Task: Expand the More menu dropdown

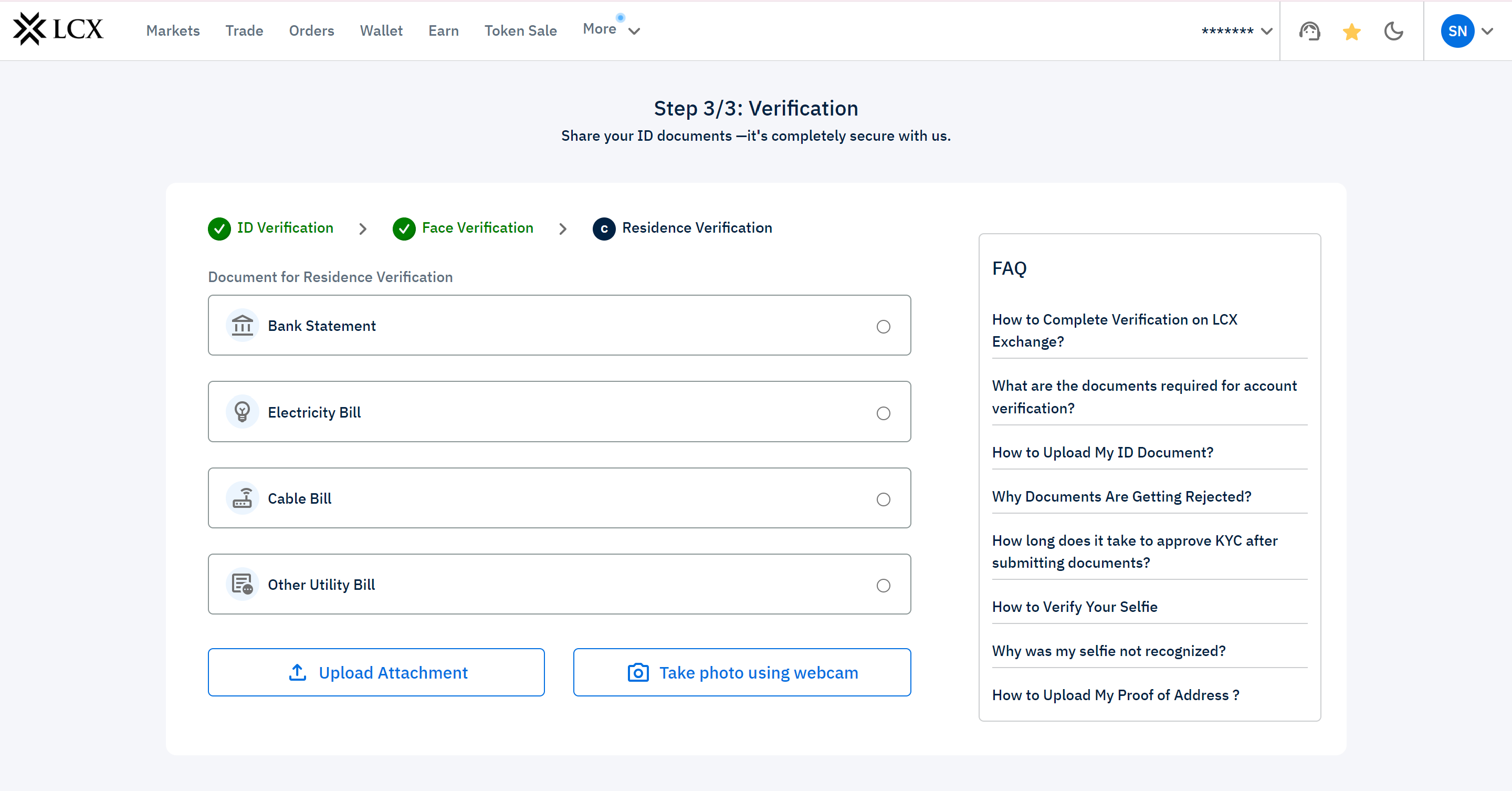Action: [611, 30]
